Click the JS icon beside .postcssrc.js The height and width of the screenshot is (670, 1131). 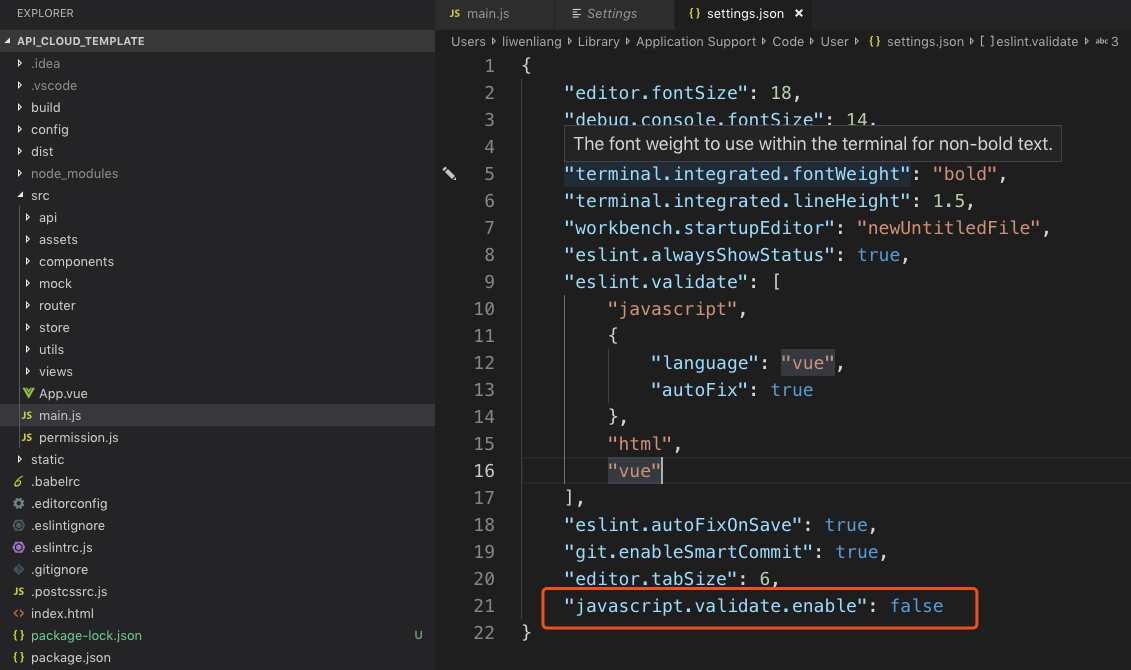tap(19, 591)
